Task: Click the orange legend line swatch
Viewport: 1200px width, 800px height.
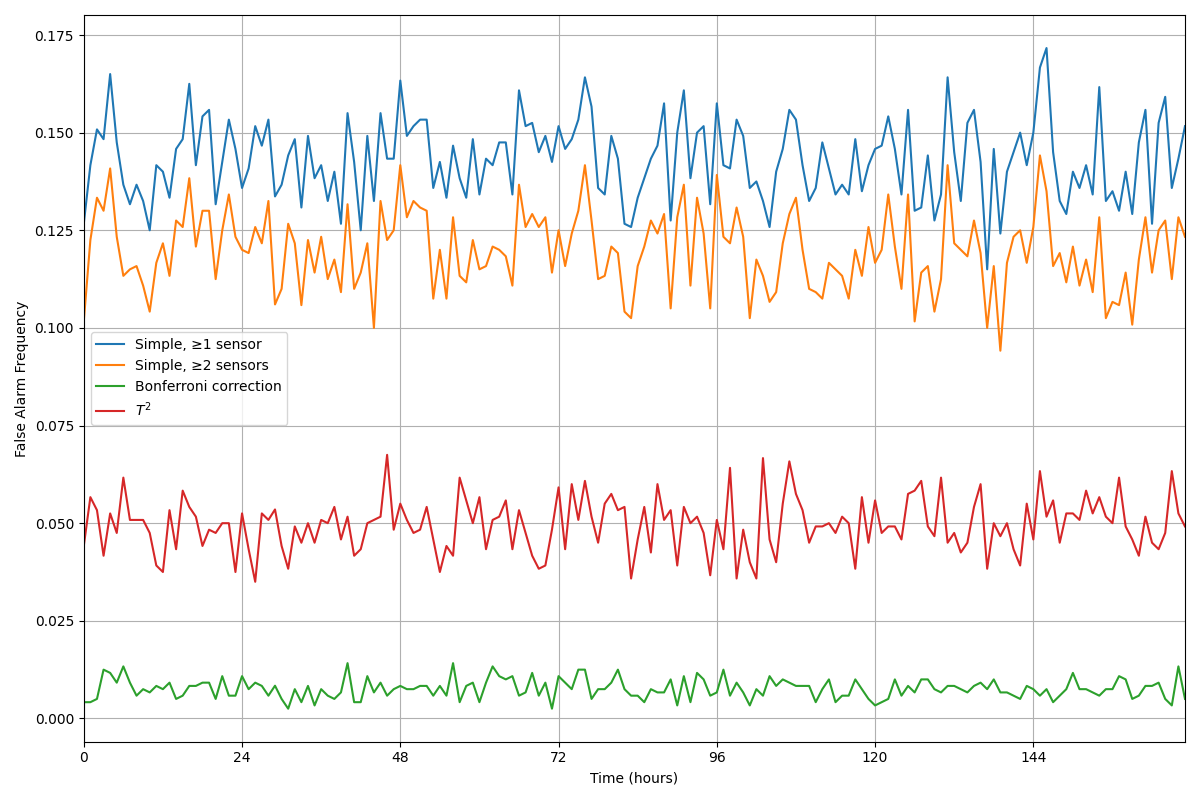Action: pyautogui.click(x=112, y=366)
